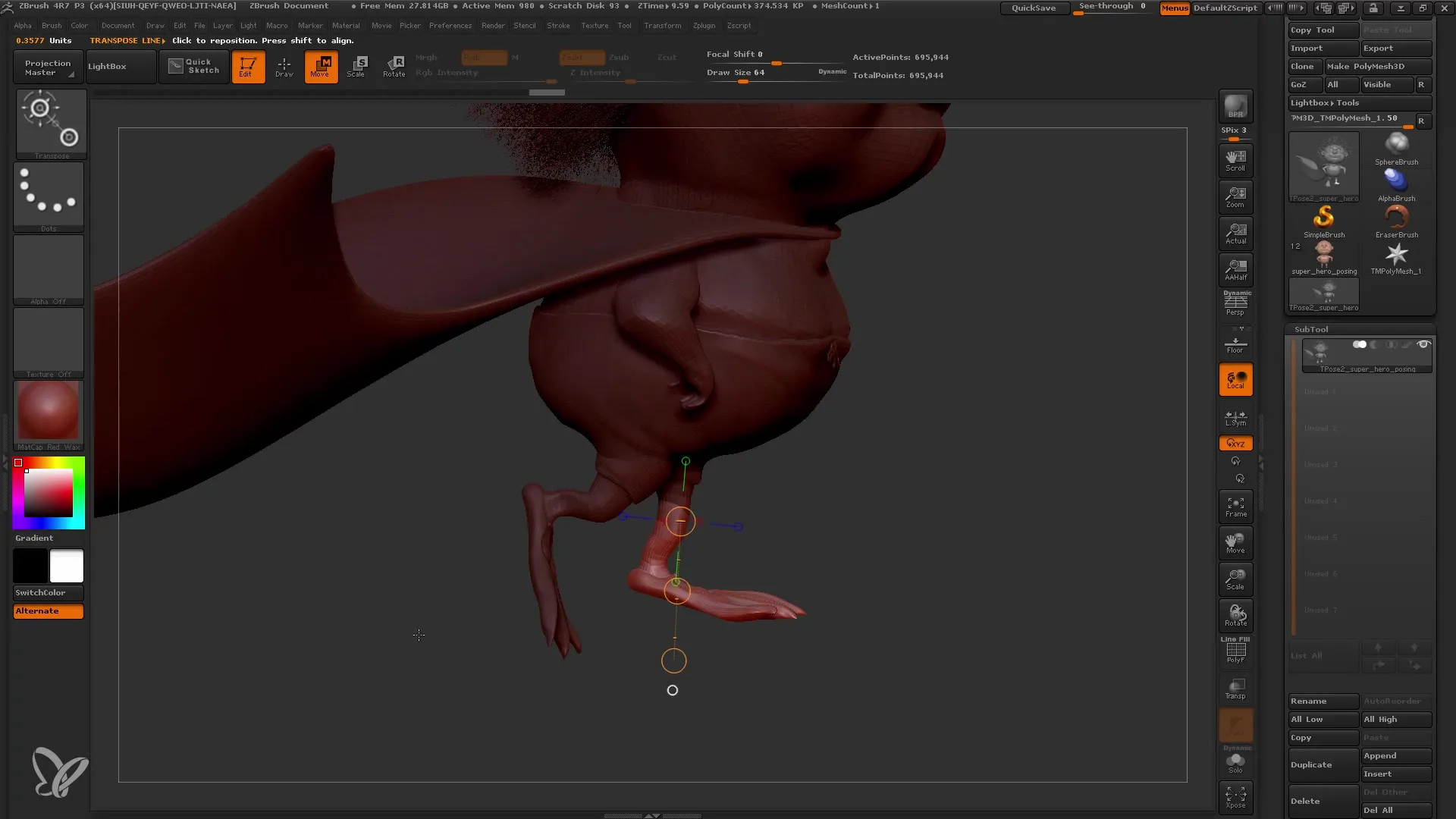Render with the BPR button
This screenshot has width=1456, height=819.
[x=1235, y=106]
